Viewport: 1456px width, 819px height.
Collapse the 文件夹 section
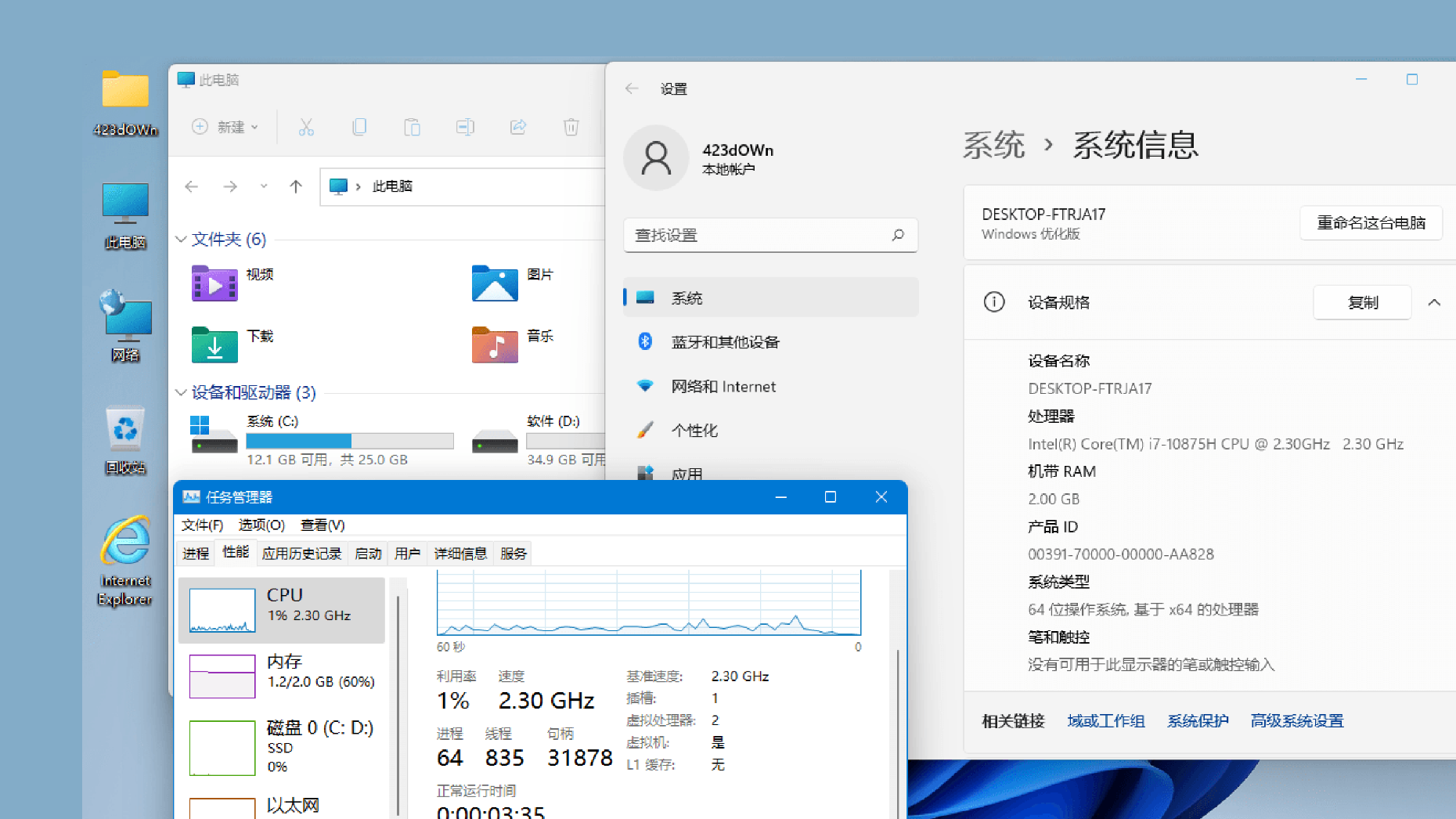click(x=181, y=240)
